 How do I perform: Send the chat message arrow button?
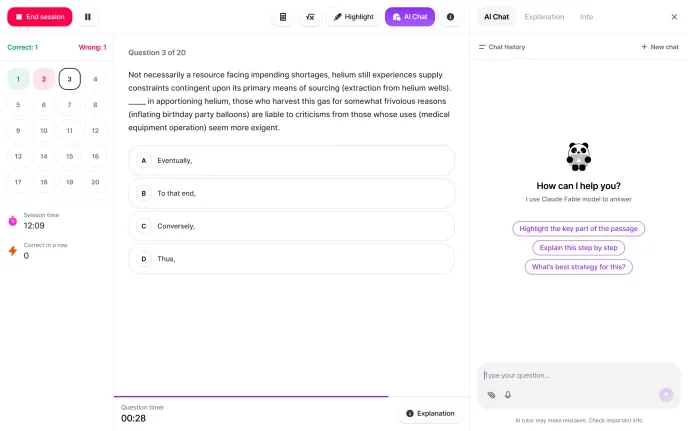tap(666, 395)
